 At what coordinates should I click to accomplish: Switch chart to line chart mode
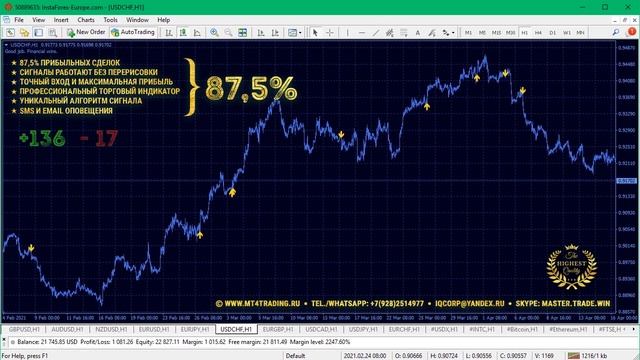(x=197, y=32)
